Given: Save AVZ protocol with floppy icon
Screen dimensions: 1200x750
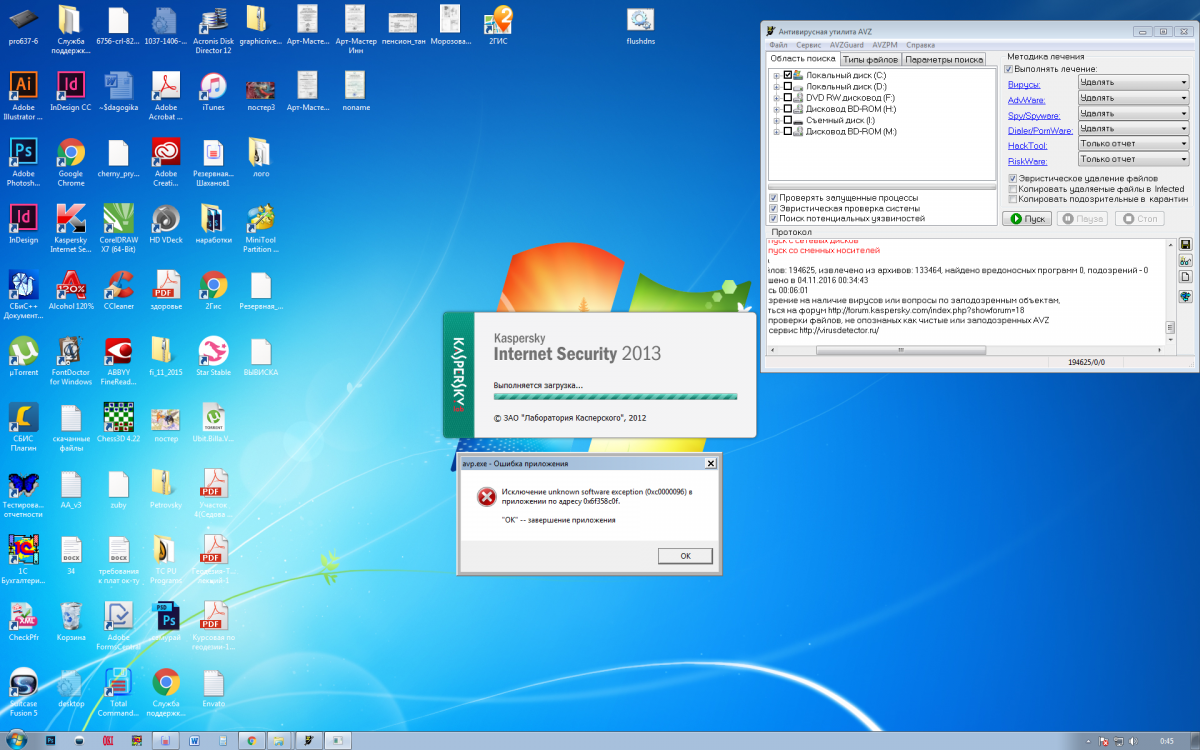Looking at the screenshot, I should pos(1185,244).
